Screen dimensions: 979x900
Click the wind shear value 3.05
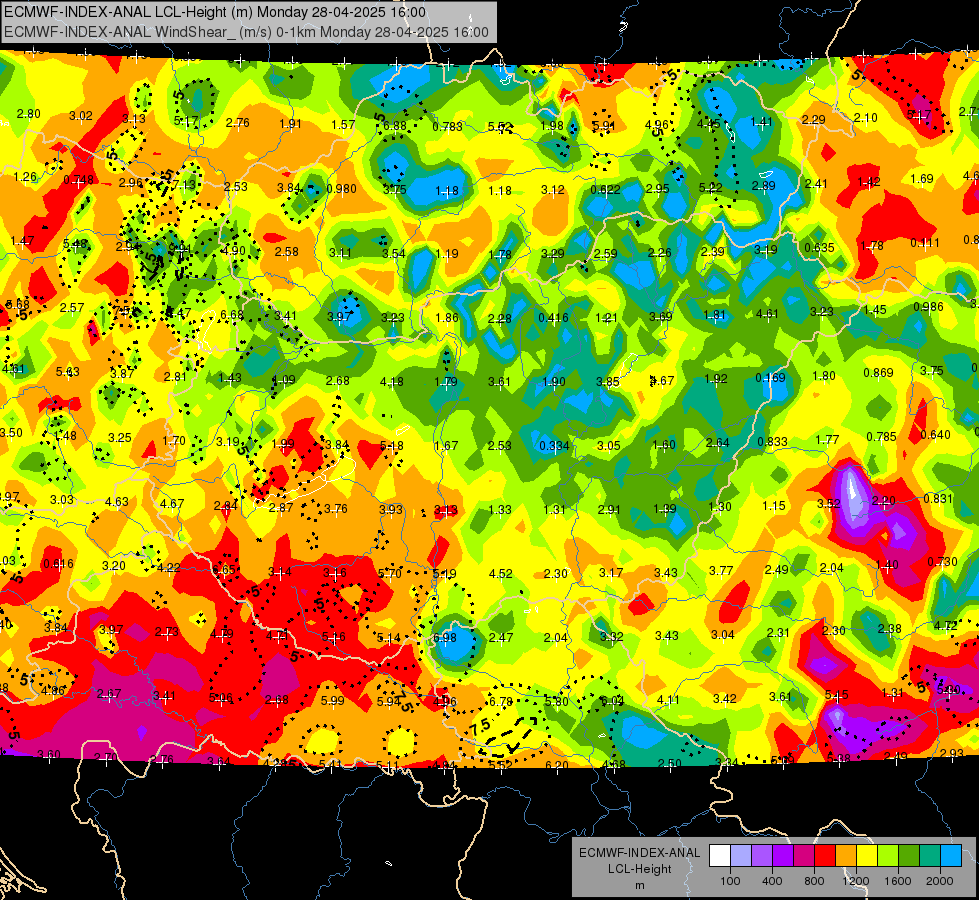[x=609, y=445]
